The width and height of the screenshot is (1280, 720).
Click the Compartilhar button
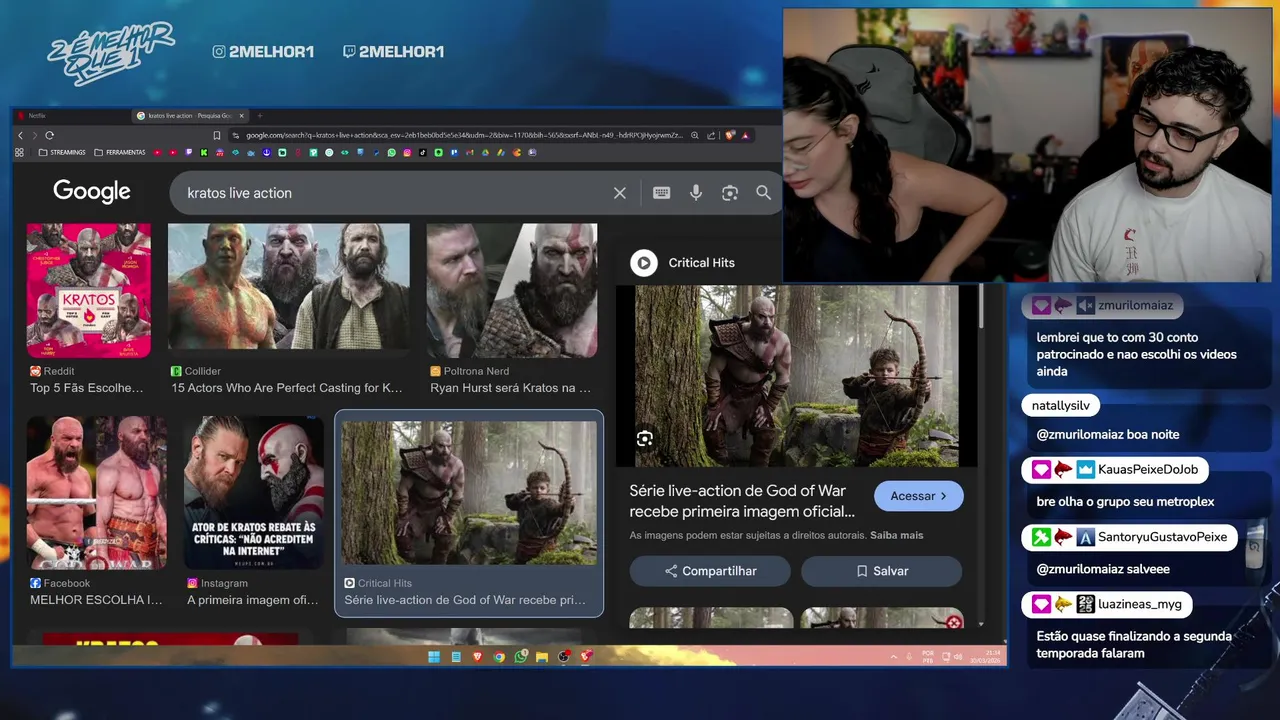pyautogui.click(x=710, y=571)
